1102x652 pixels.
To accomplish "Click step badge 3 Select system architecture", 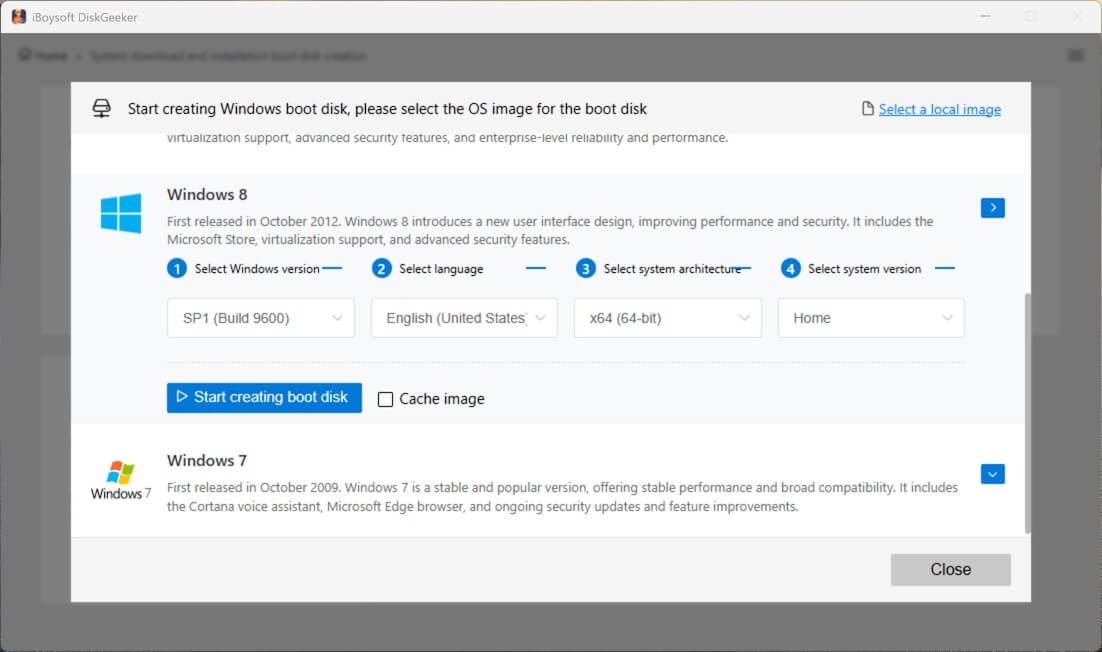I will point(584,268).
